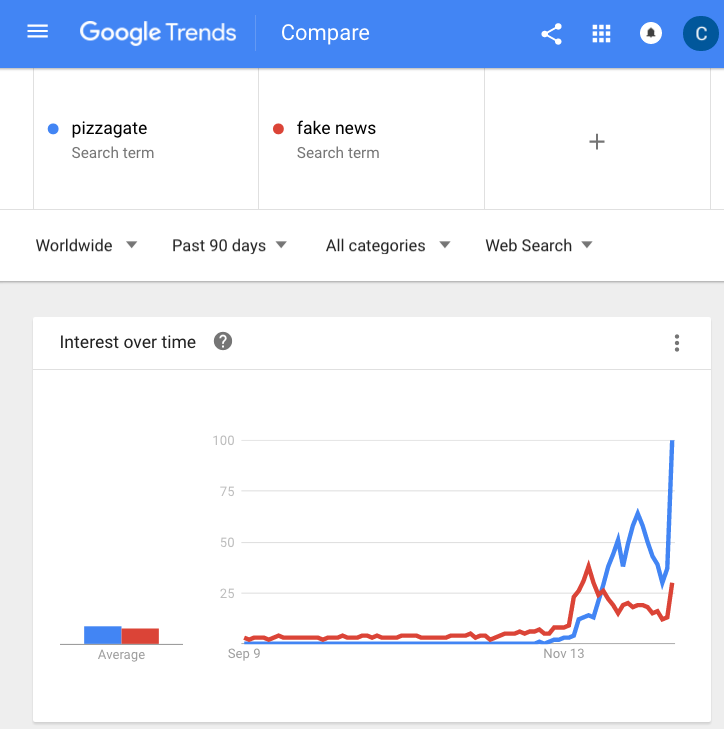Open the notifications bell
Screen dimensions: 724x729
[x=651, y=33]
